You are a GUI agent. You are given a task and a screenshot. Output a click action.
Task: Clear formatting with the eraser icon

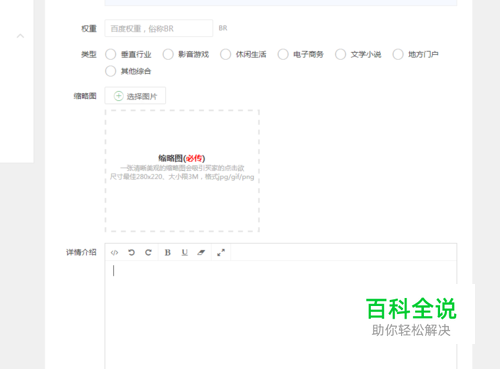(201, 253)
